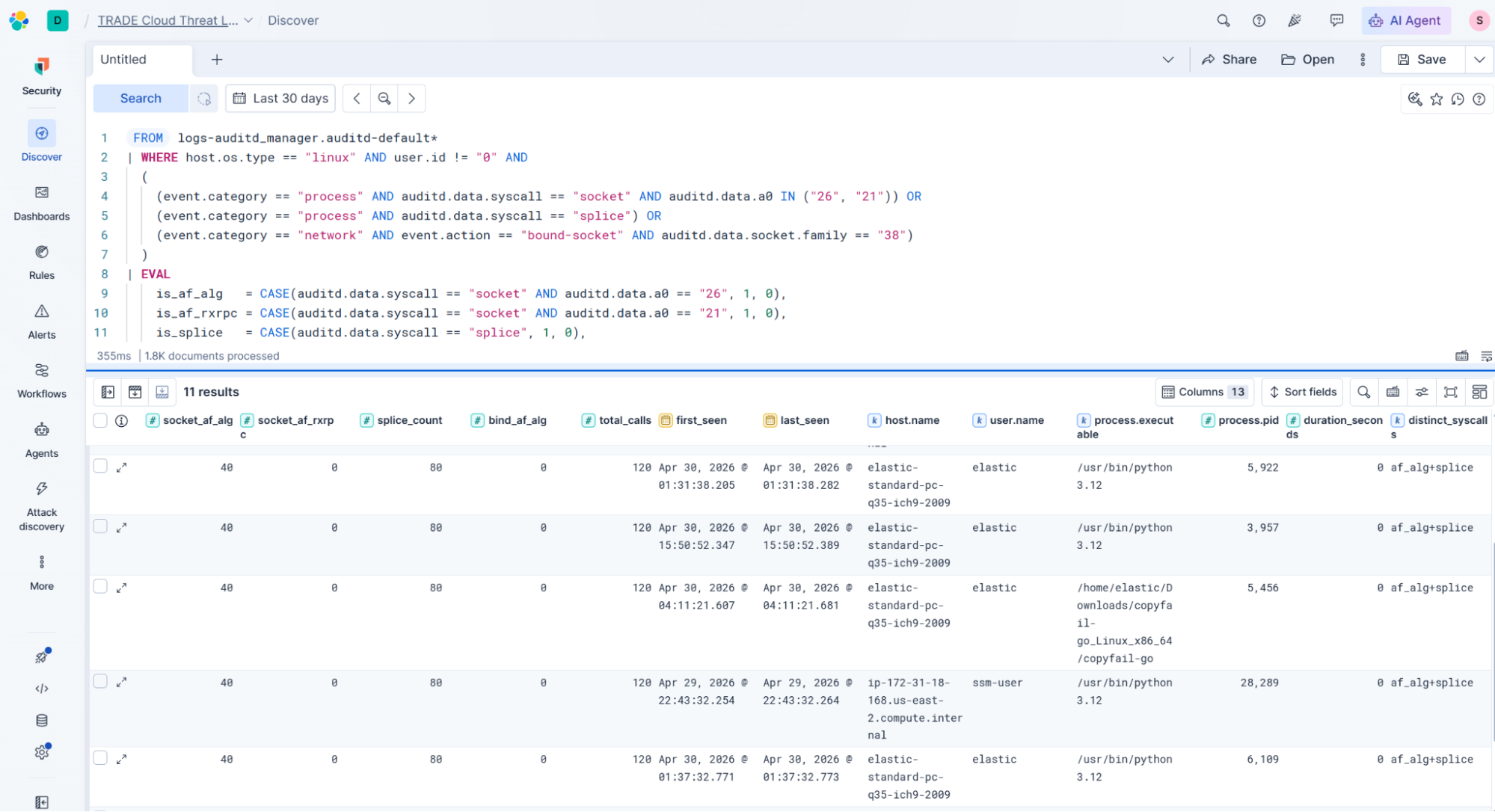Run the query with Search button
The height and width of the screenshot is (812, 1495).
(x=140, y=98)
